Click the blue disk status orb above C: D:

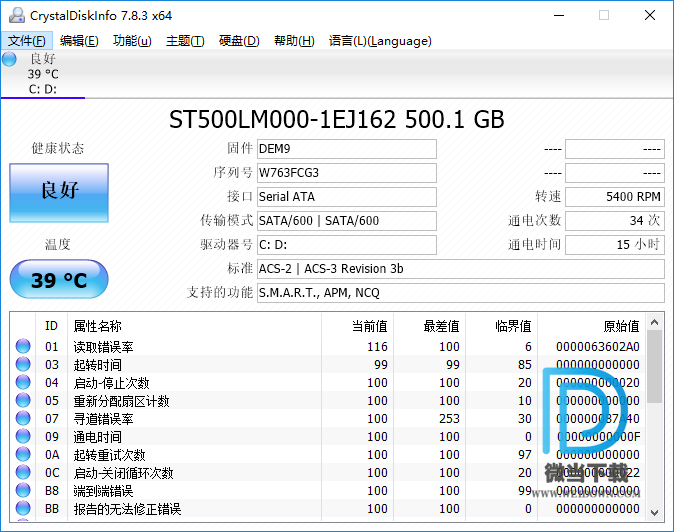[9, 59]
